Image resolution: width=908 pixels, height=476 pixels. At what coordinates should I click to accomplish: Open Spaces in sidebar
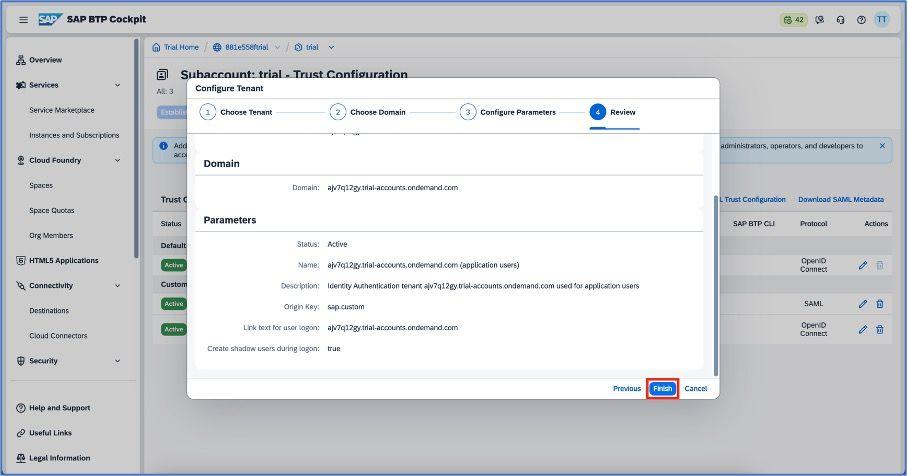pyautogui.click(x=41, y=185)
